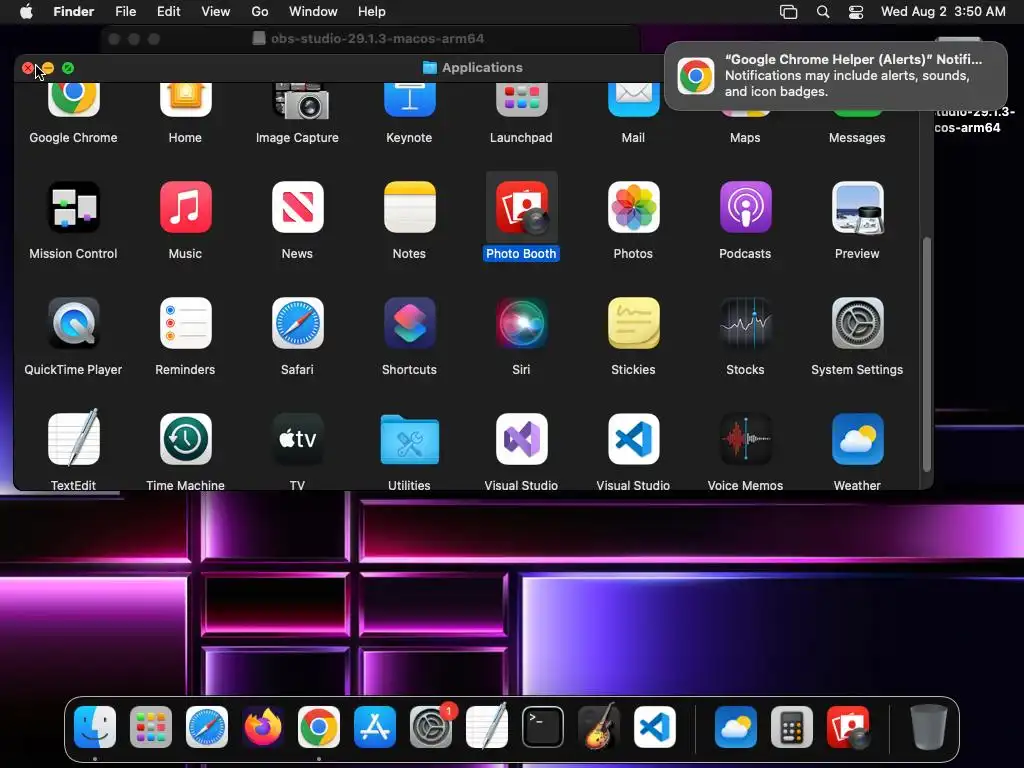The image size is (1024, 768).
Task: Open the Notes app icon
Action: 409,207
